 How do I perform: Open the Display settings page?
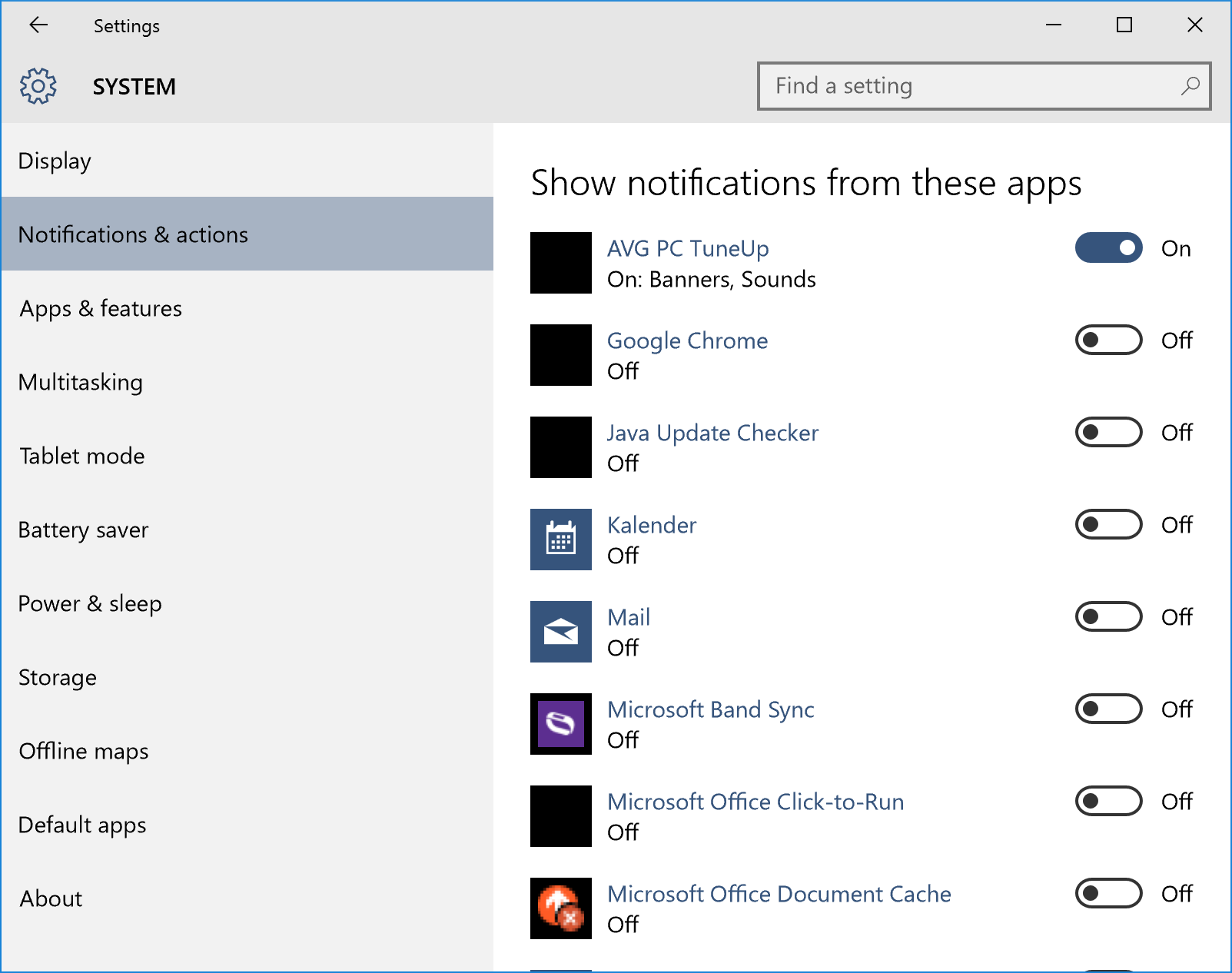[247, 161]
